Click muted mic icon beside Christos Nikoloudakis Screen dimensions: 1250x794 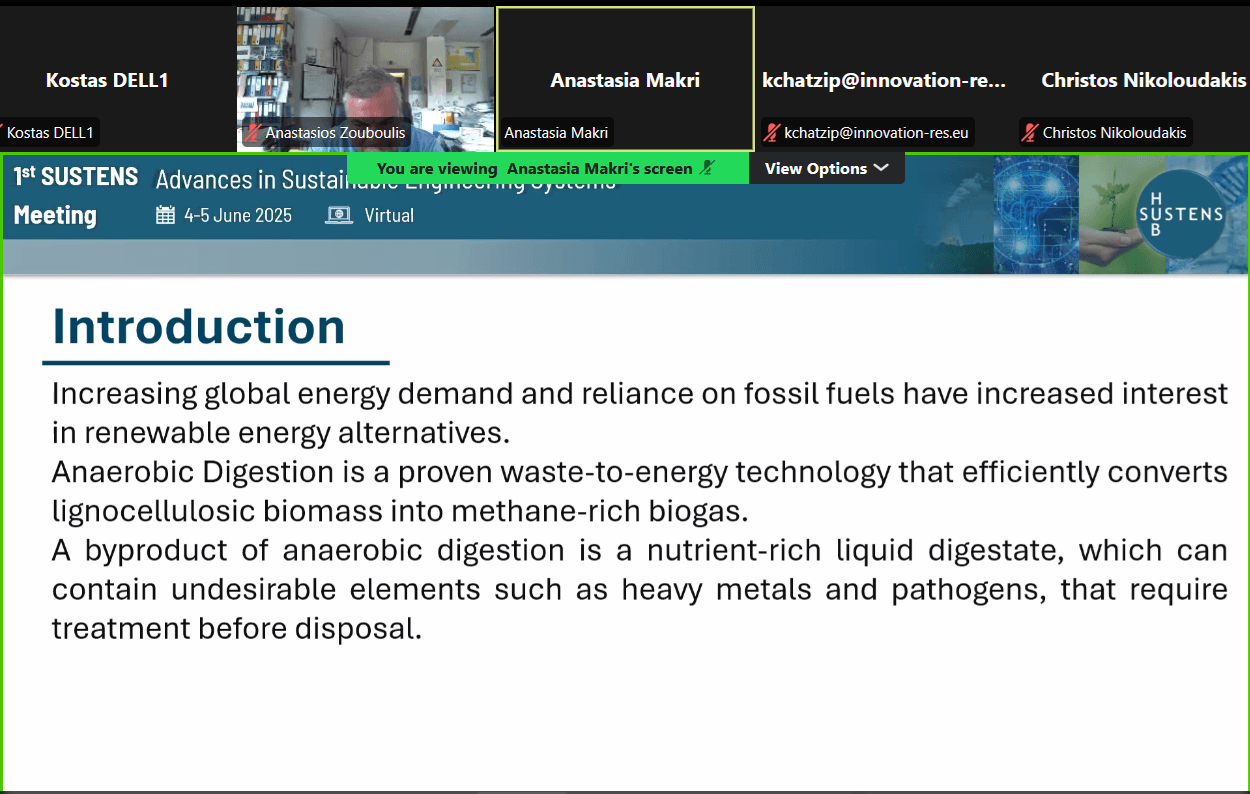(1030, 132)
